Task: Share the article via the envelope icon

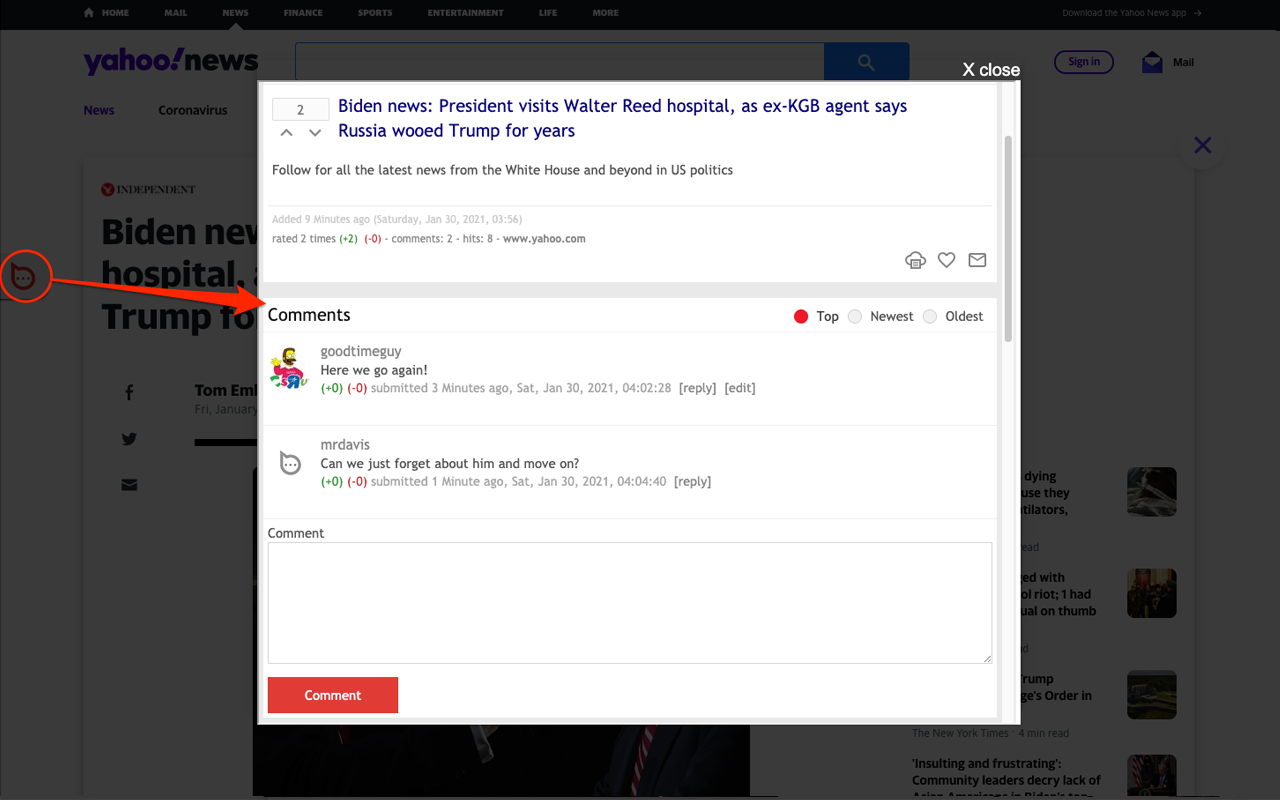Action: 977,260
